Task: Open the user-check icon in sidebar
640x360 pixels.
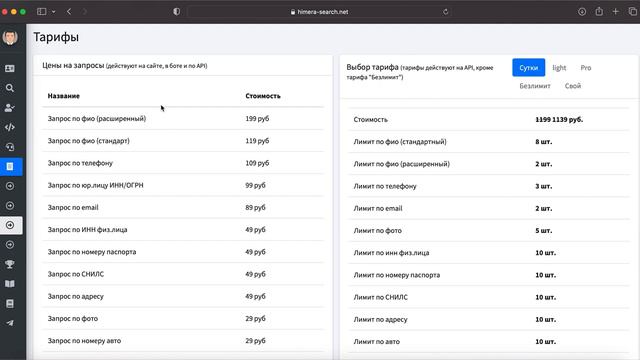Action: 10,108
